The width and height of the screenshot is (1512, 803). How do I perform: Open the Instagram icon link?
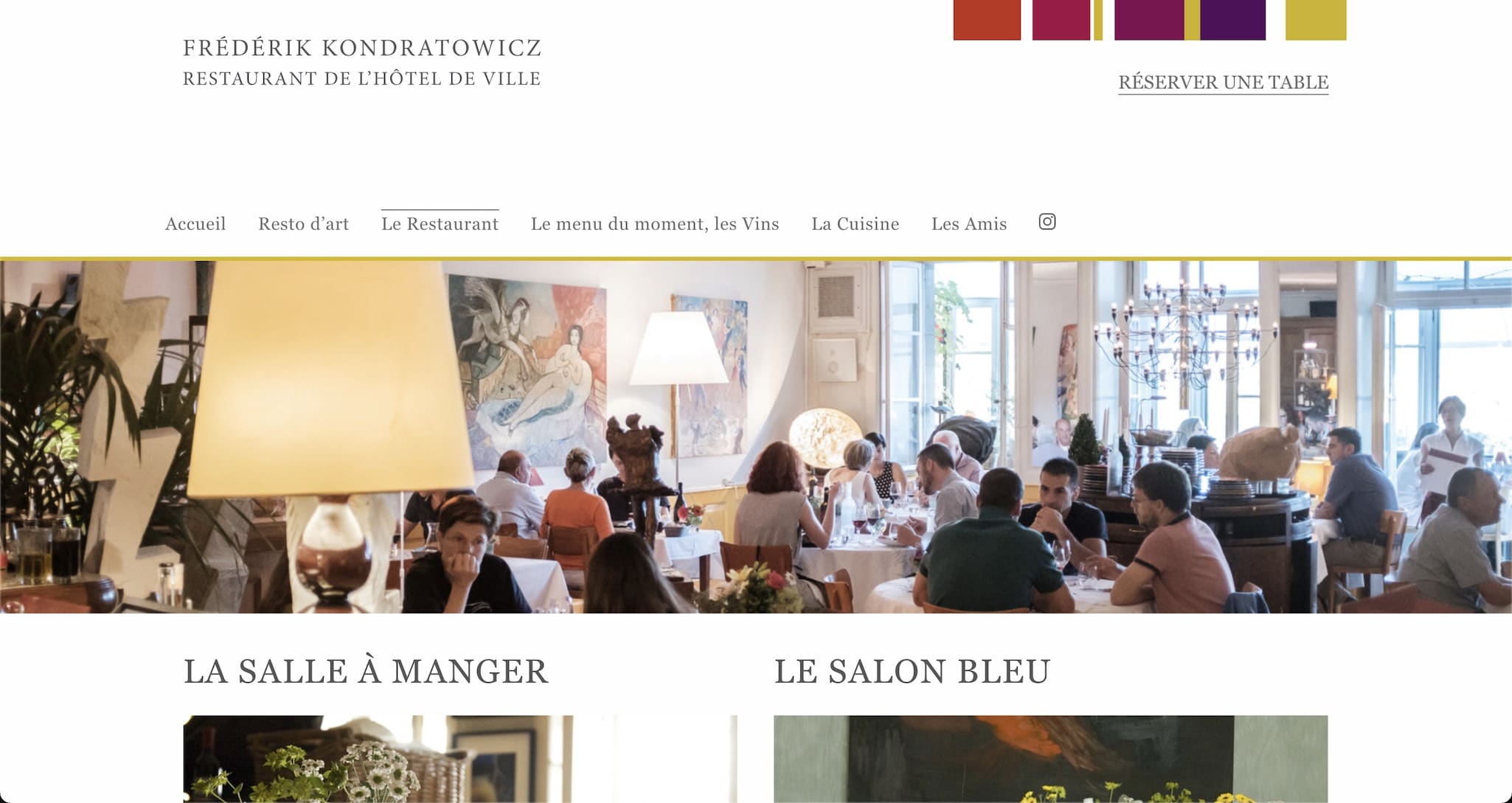pyautogui.click(x=1047, y=222)
